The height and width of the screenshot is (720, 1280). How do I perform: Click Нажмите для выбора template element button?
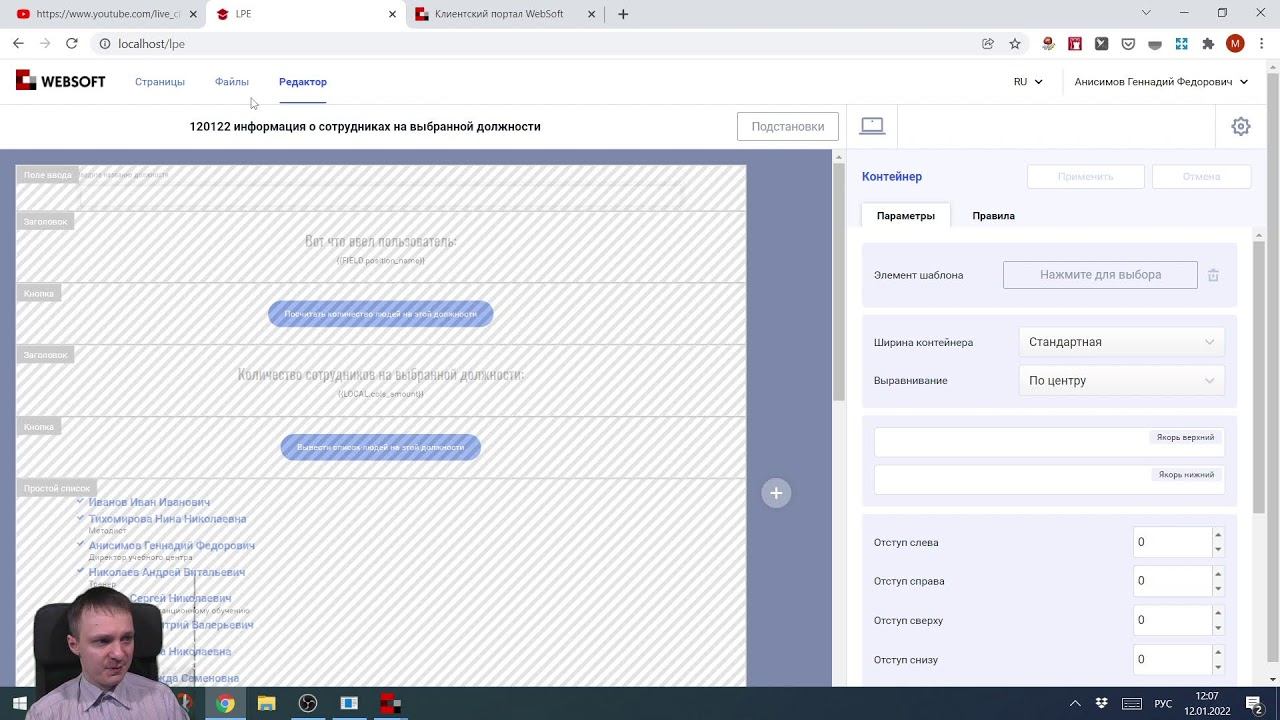(1100, 275)
